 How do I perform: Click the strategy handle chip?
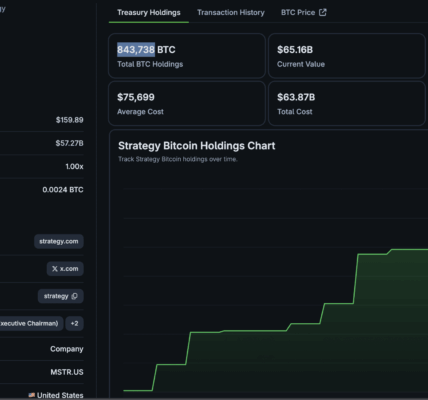(61, 296)
